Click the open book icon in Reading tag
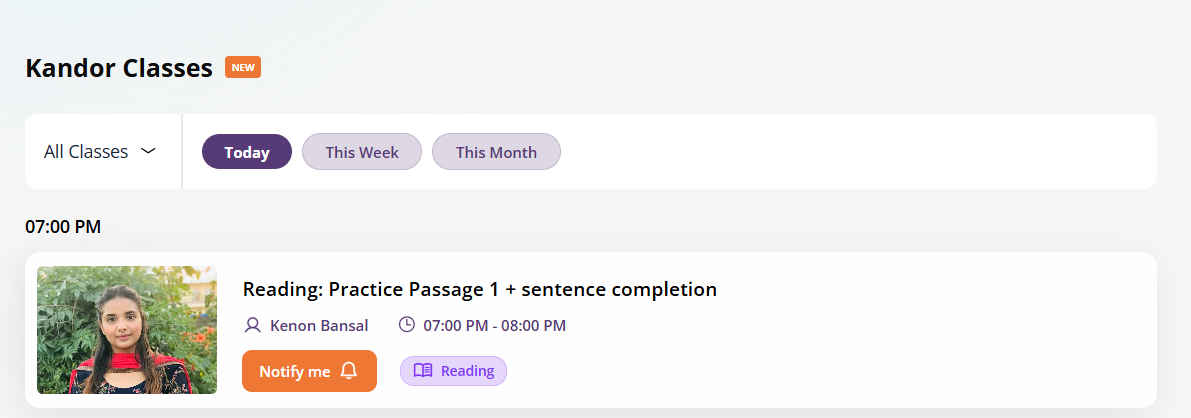1191x418 pixels. pyautogui.click(x=423, y=371)
